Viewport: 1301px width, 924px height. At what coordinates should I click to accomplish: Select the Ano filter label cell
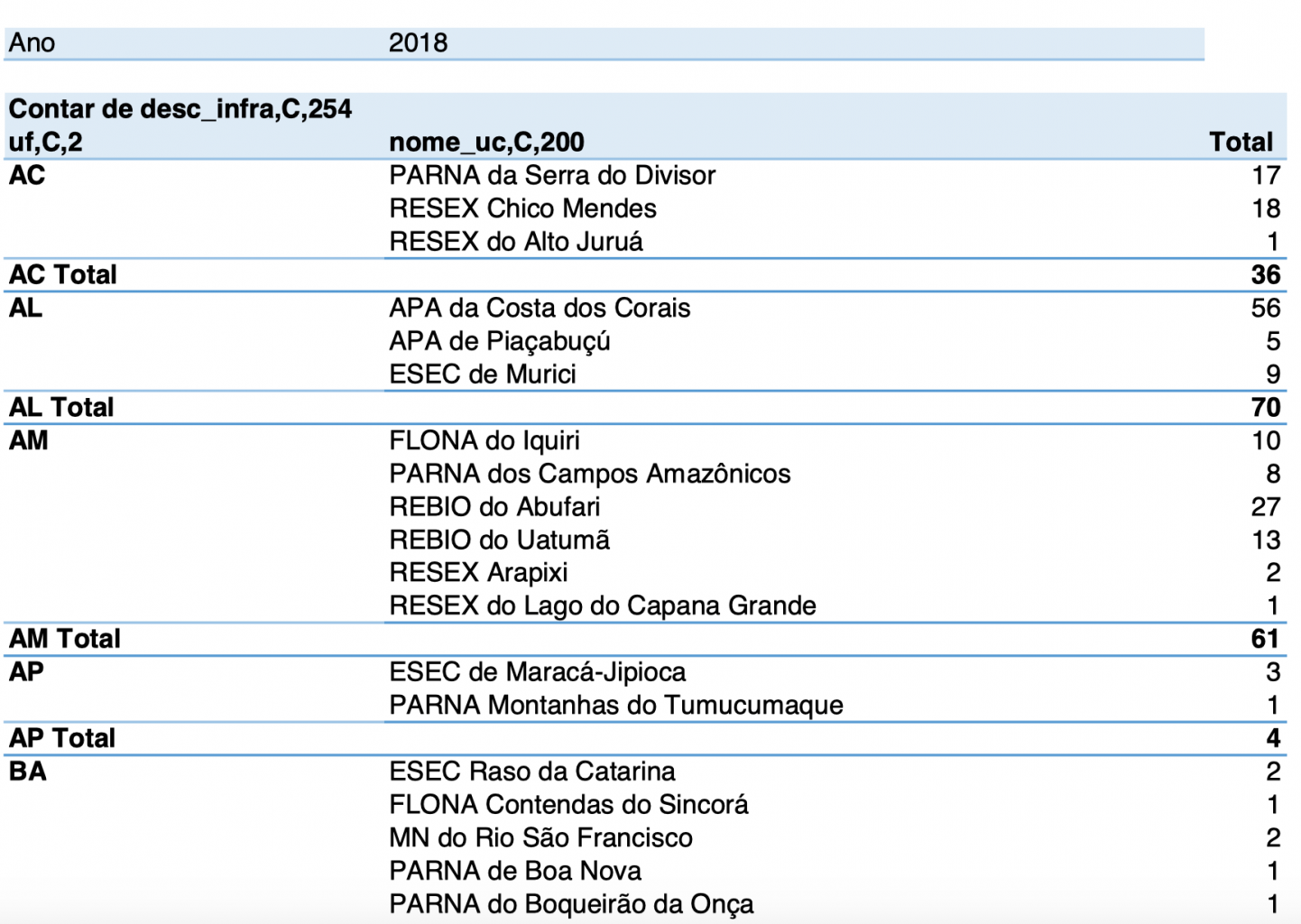click(32, 42)
